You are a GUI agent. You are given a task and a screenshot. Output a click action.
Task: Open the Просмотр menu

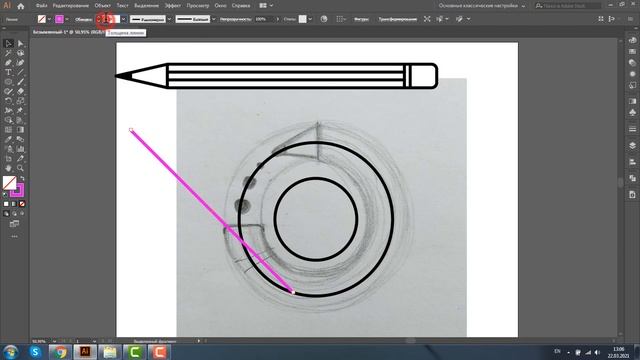click(x=198, y=6)
